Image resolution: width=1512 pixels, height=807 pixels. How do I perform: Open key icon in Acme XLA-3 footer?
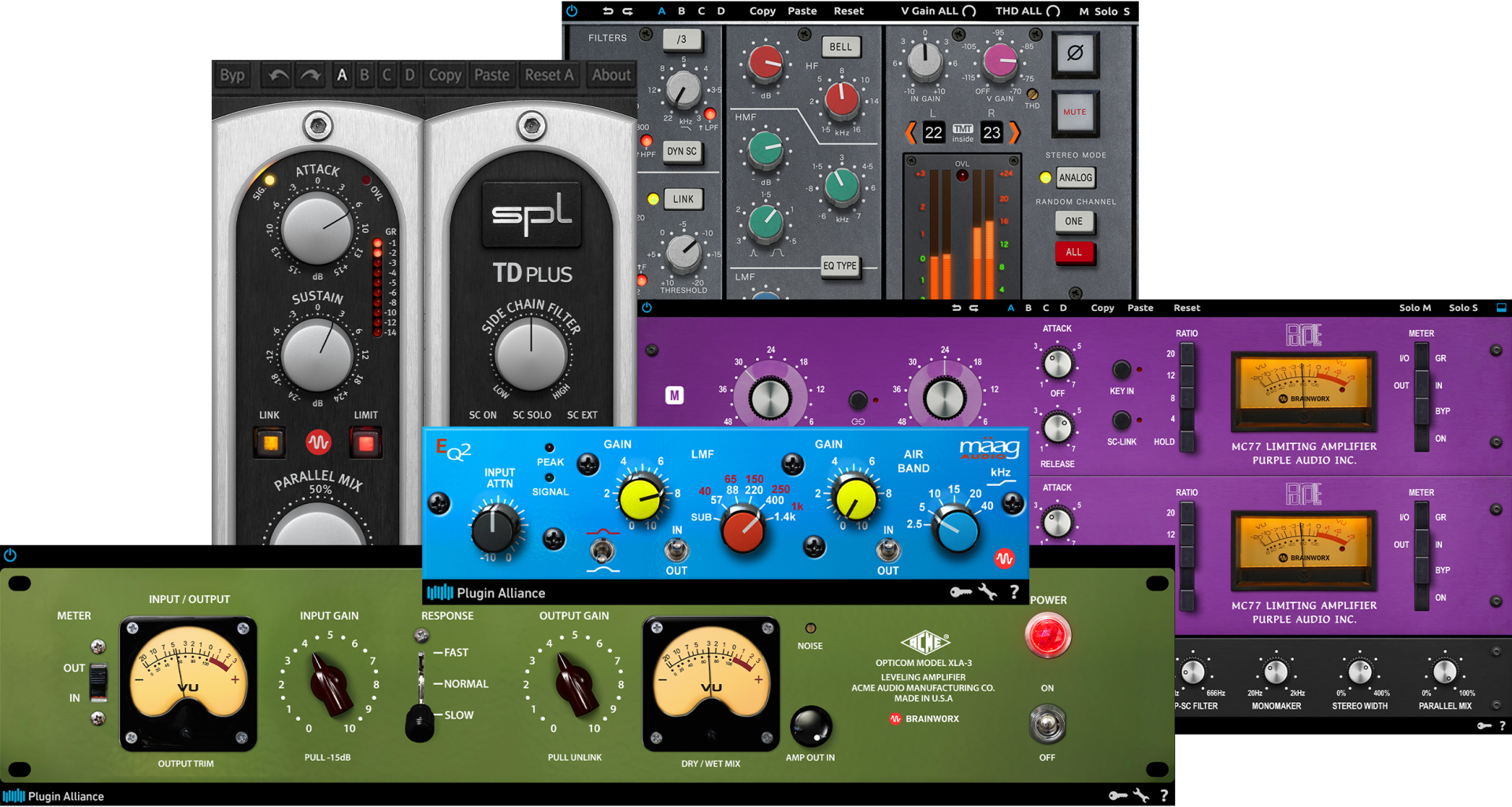(x=1117, y=796)
